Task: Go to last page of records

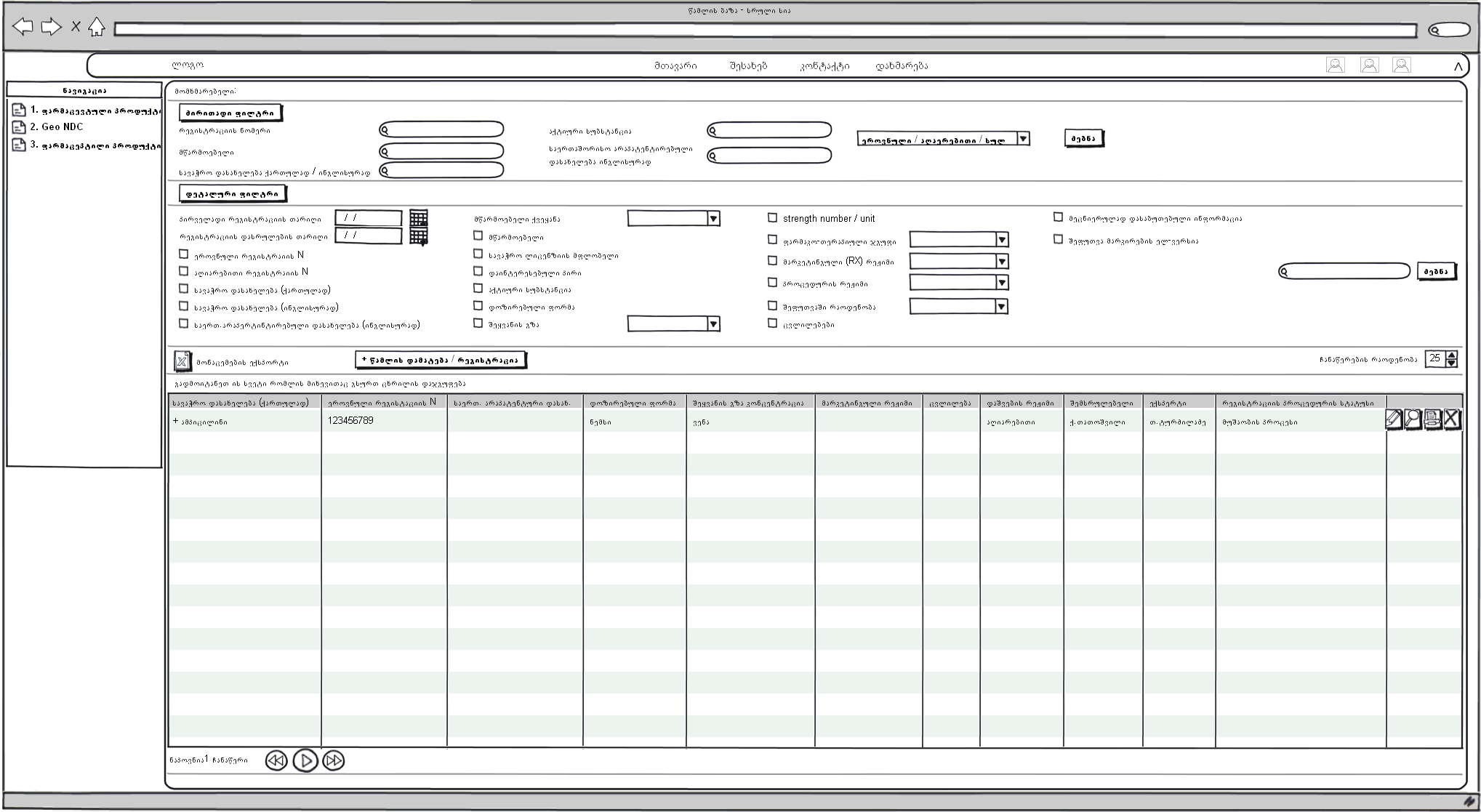Action: coord(334,760)
